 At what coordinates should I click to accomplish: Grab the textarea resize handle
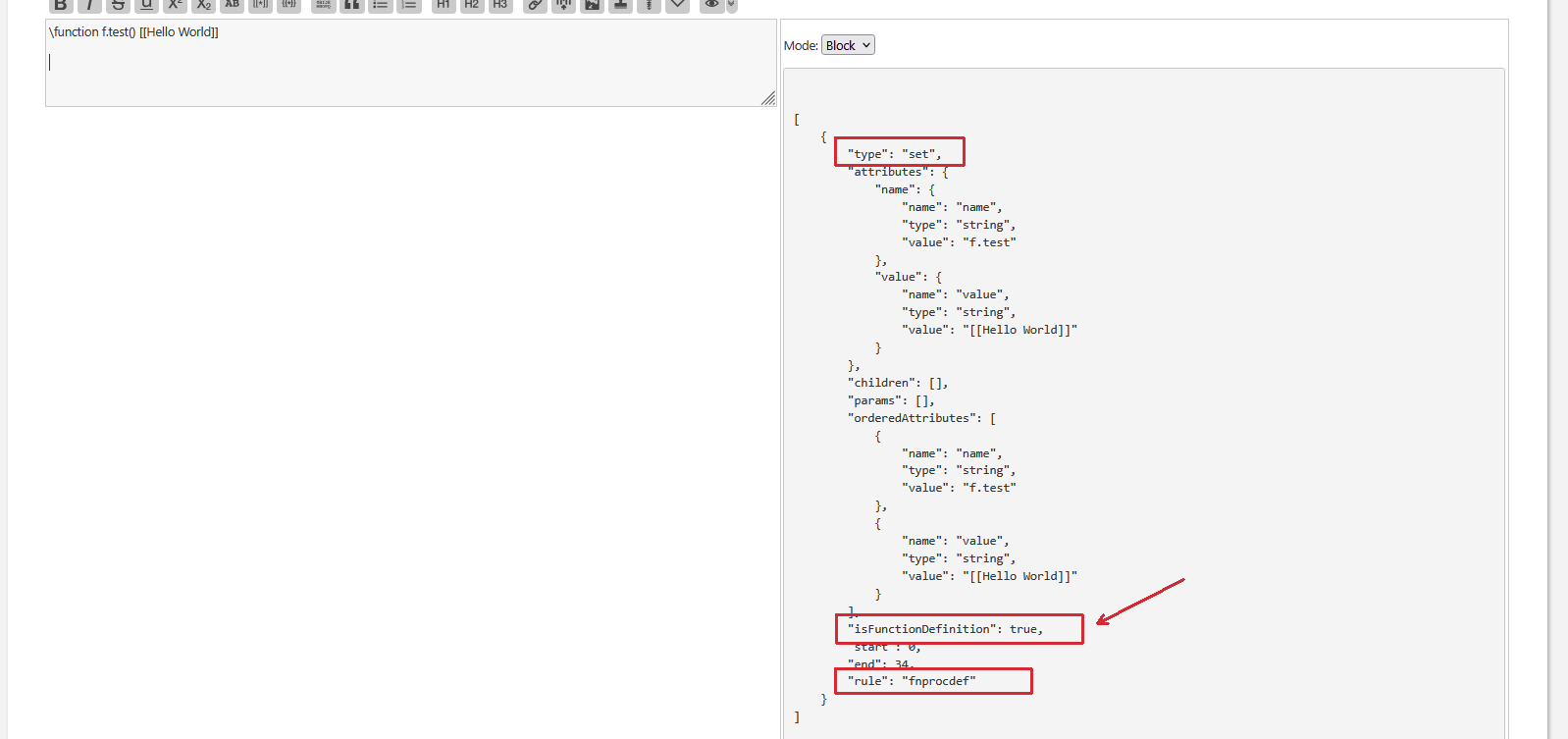coord(768,98)
